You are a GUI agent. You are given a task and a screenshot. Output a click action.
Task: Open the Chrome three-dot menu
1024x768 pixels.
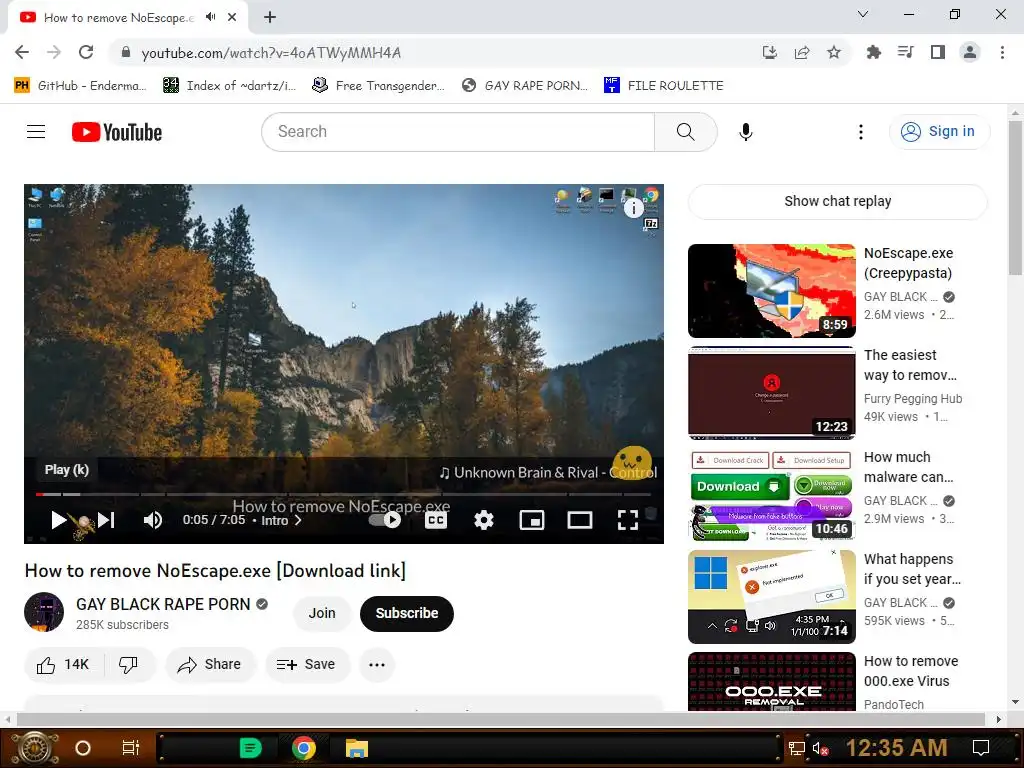pos(1002,52)
